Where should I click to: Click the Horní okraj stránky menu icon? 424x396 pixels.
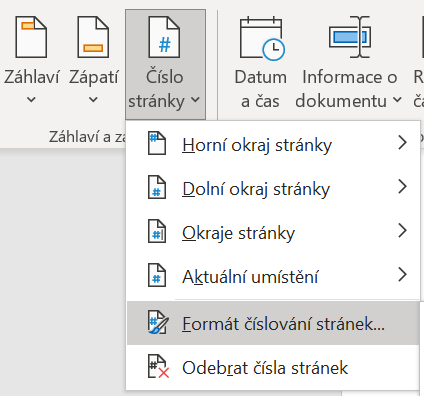point(157,143)
